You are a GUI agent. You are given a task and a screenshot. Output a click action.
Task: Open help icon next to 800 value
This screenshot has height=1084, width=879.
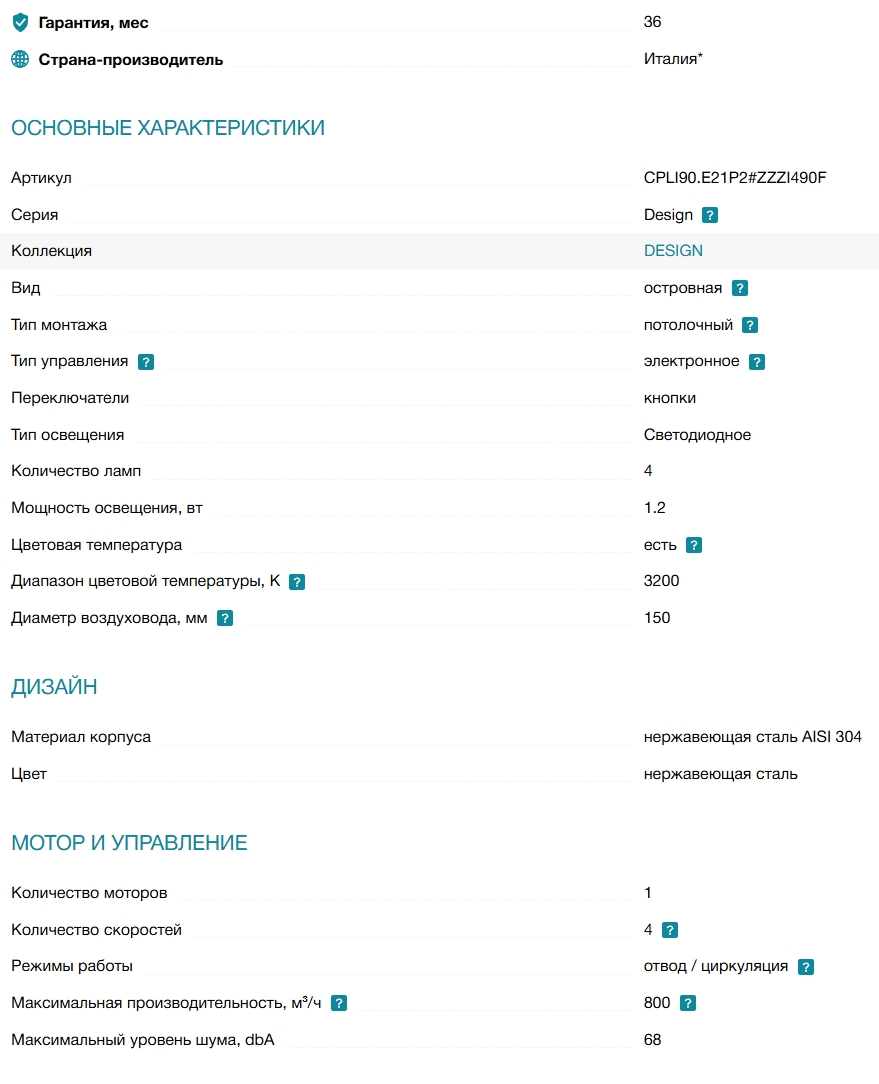click(x=687, y=1003)
